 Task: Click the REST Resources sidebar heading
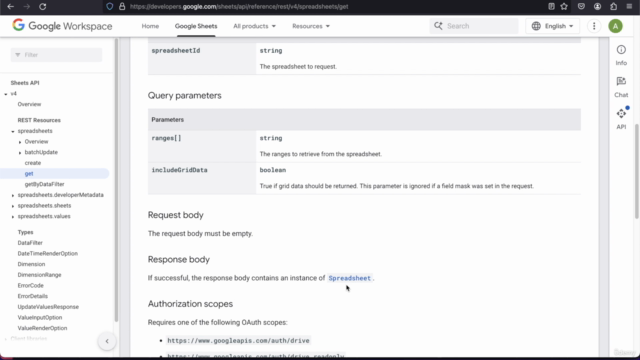pos(39,120)
